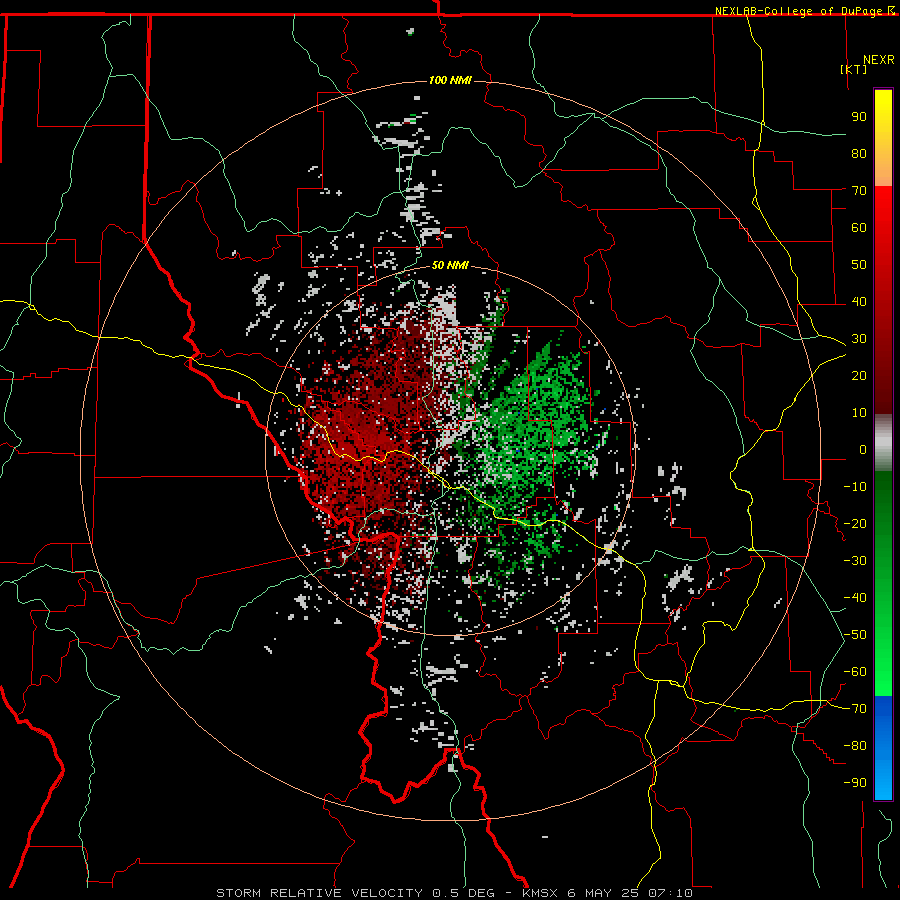This screenshot has height=900, width=900.
Task: Click the -80 value on the velocity scale
Action: [855, 746]
